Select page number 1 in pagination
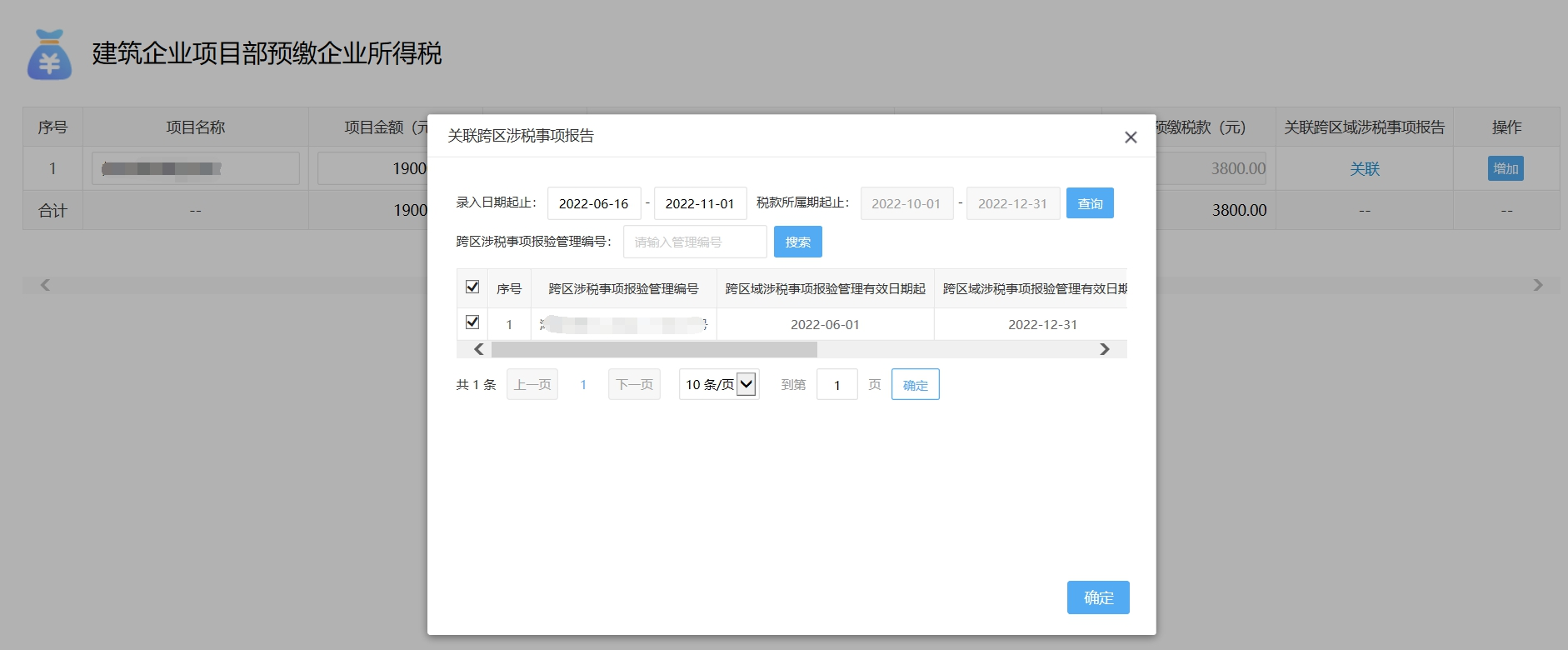The height and width of the screenshot is (650, 1568). coord(583,384)
